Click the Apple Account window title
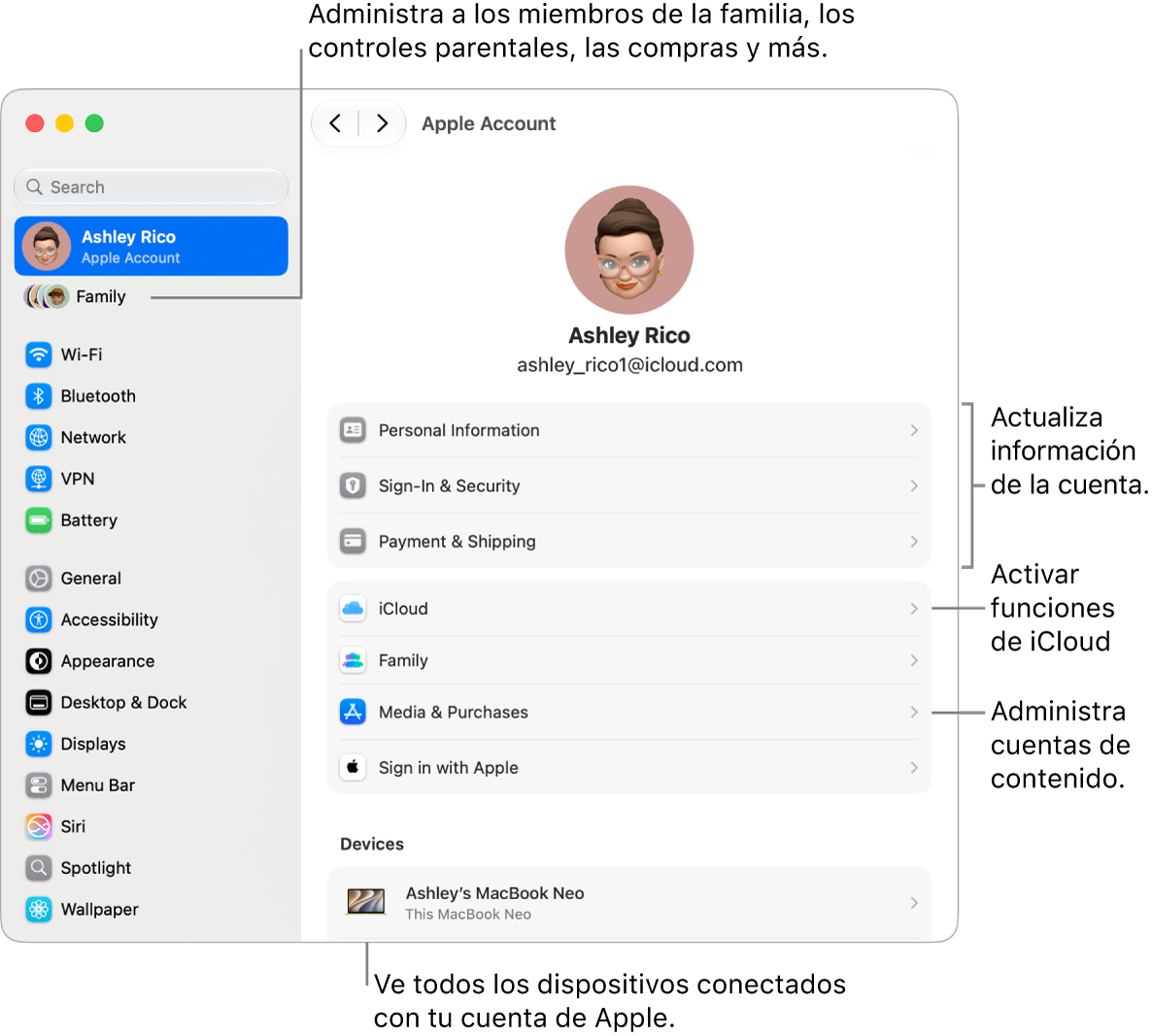Viewport: 1152px width, 1036px height. 489,124
